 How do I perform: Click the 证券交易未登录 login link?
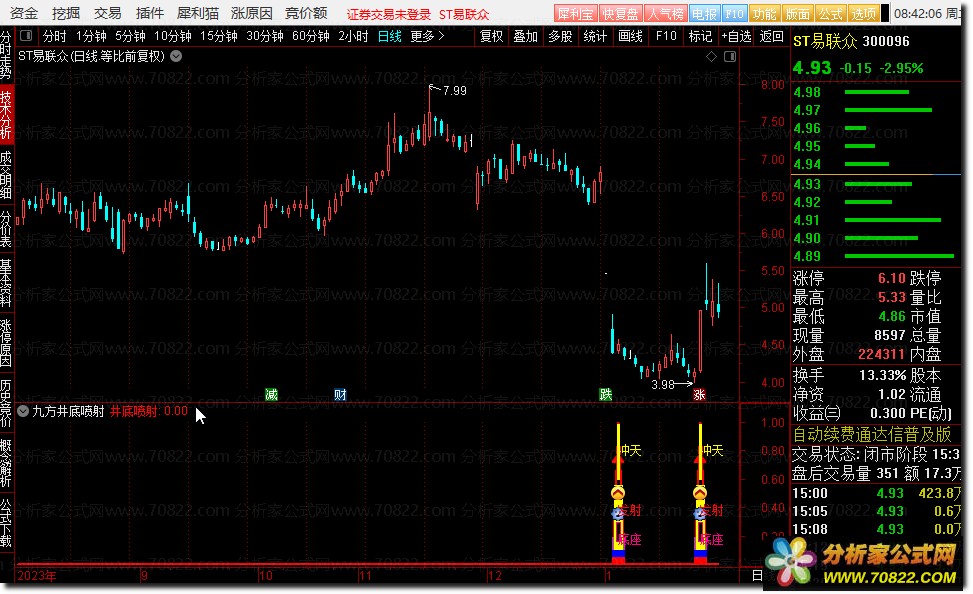pos(388,14)
